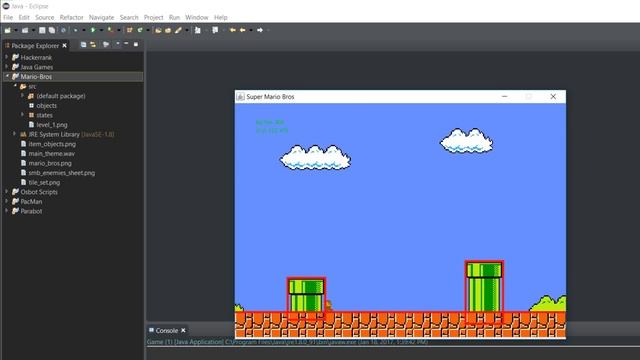Minimize the Package Explorer view
The width and height of the screenshot is (640, 360).
pyautogui.click(x=126, y=43)
